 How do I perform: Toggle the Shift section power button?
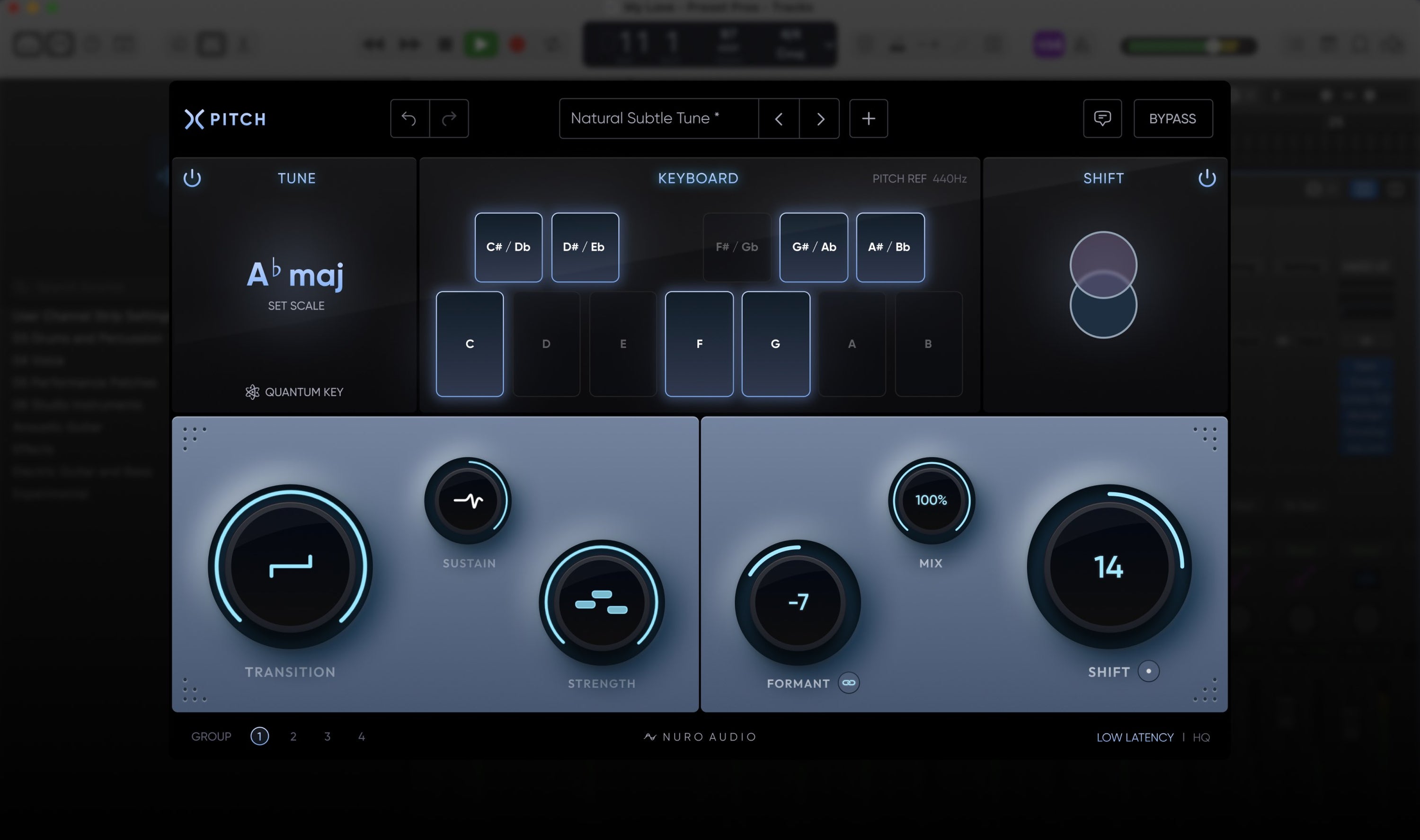click(1207, 178)
